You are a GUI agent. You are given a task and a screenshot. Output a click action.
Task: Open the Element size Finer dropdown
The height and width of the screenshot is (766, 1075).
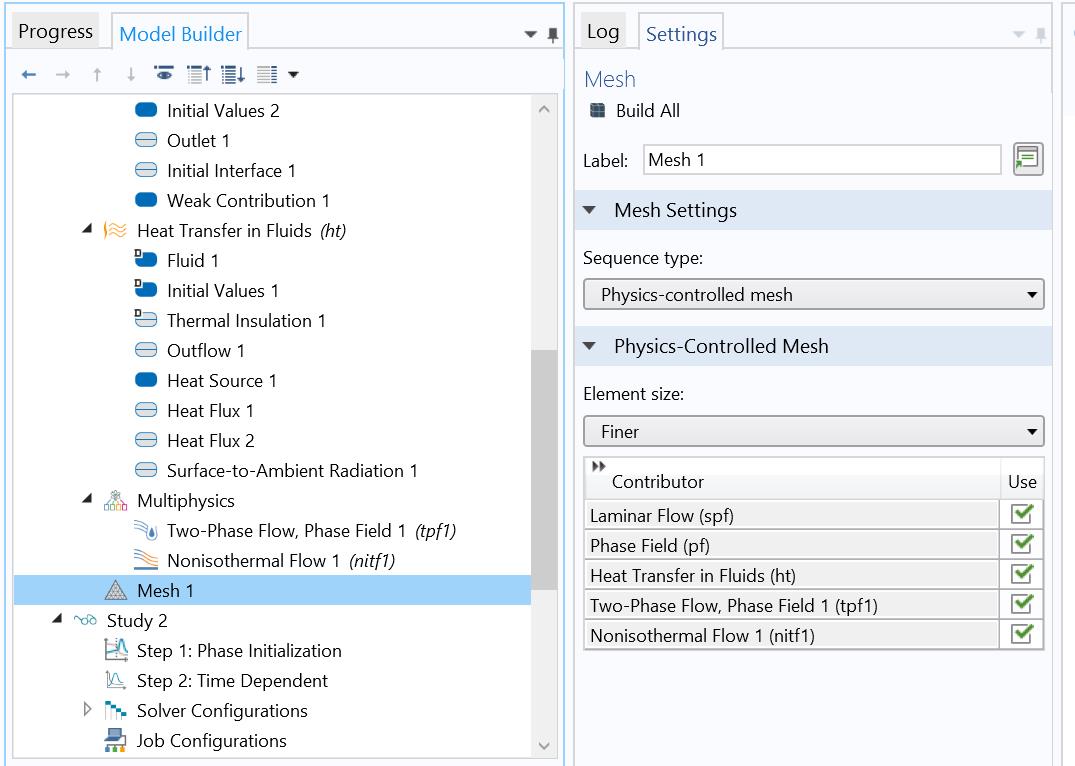pos(813,432)
